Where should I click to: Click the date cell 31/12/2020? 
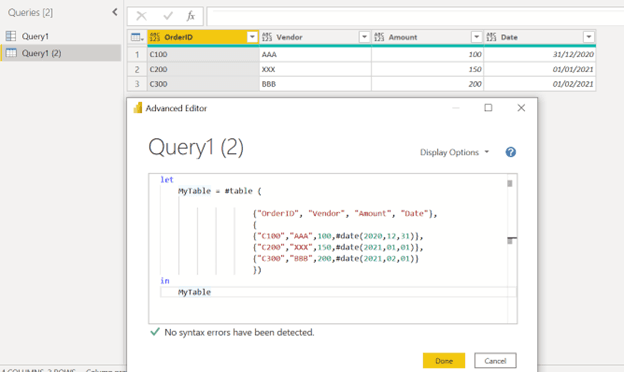pos(540,55)
